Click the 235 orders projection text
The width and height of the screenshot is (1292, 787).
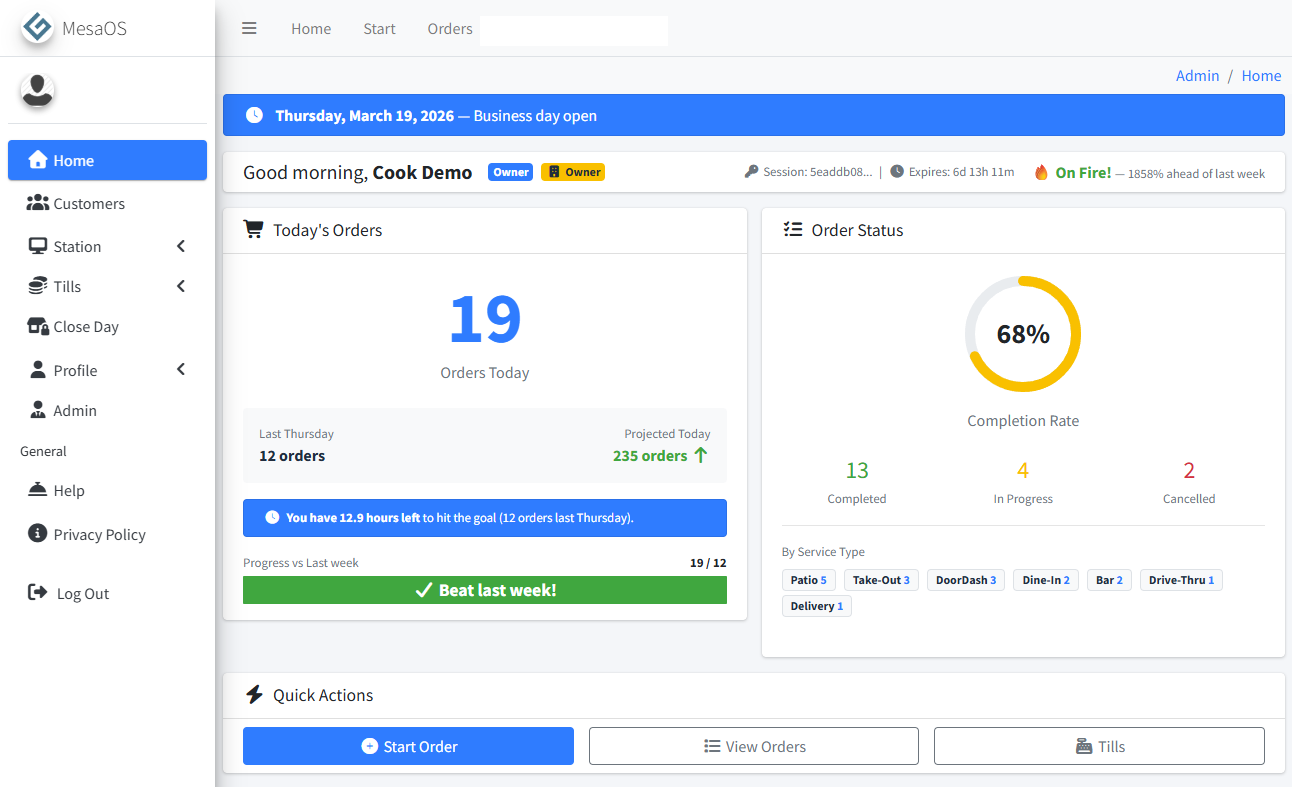tap(650, 455)
